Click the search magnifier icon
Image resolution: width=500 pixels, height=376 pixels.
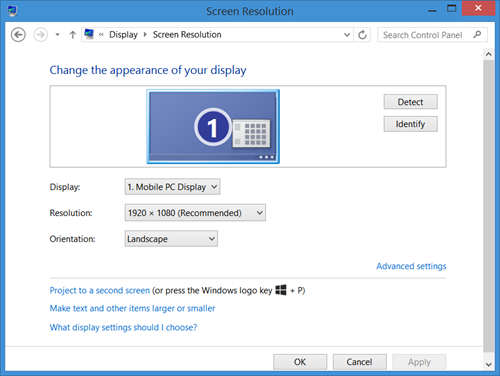pyautogui.click(x=477, y=34)
